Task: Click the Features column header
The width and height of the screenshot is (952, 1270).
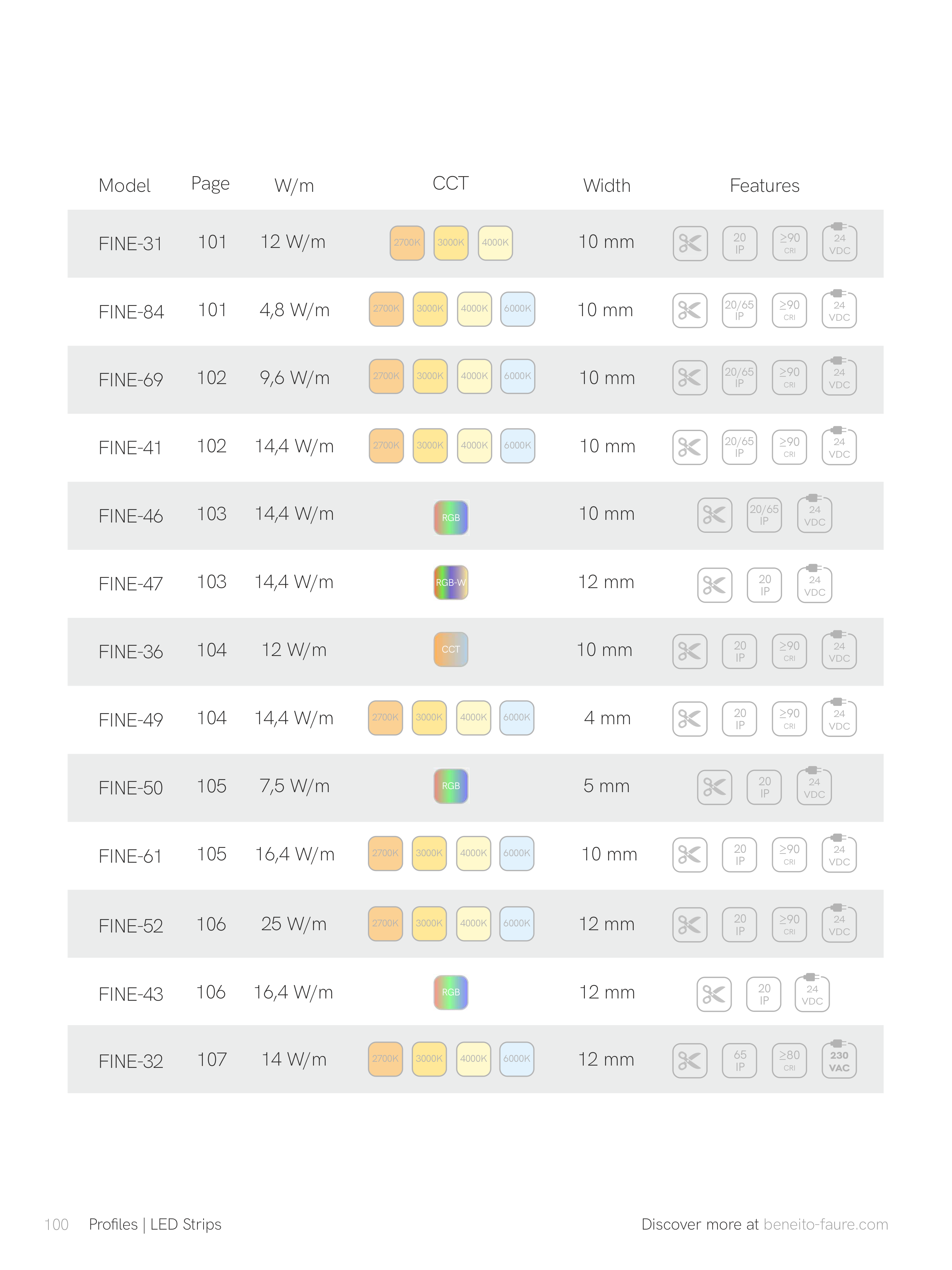Action: coord(764,185)
